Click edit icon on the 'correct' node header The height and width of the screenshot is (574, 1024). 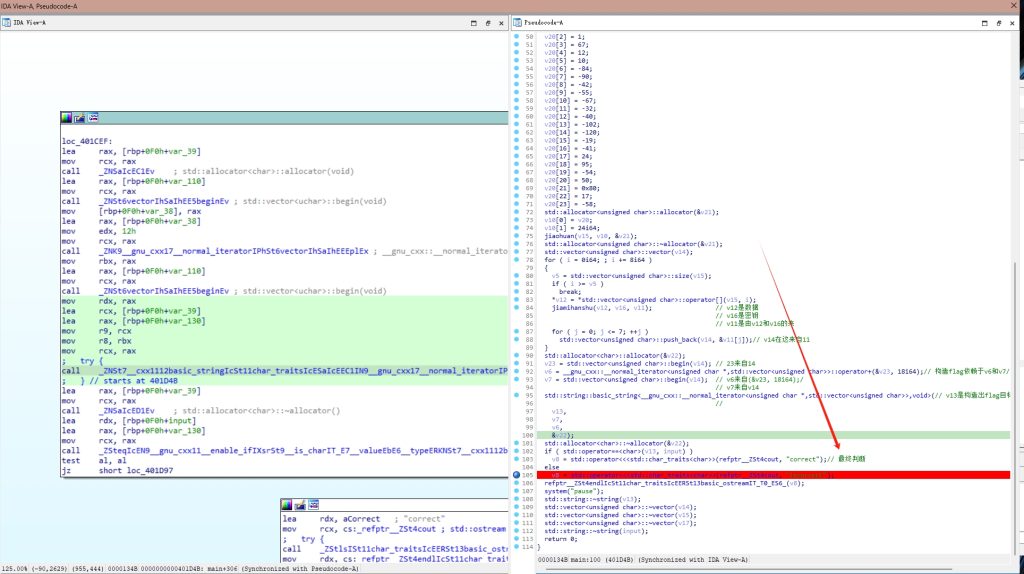pyautogui.click(x=300, y=505)
